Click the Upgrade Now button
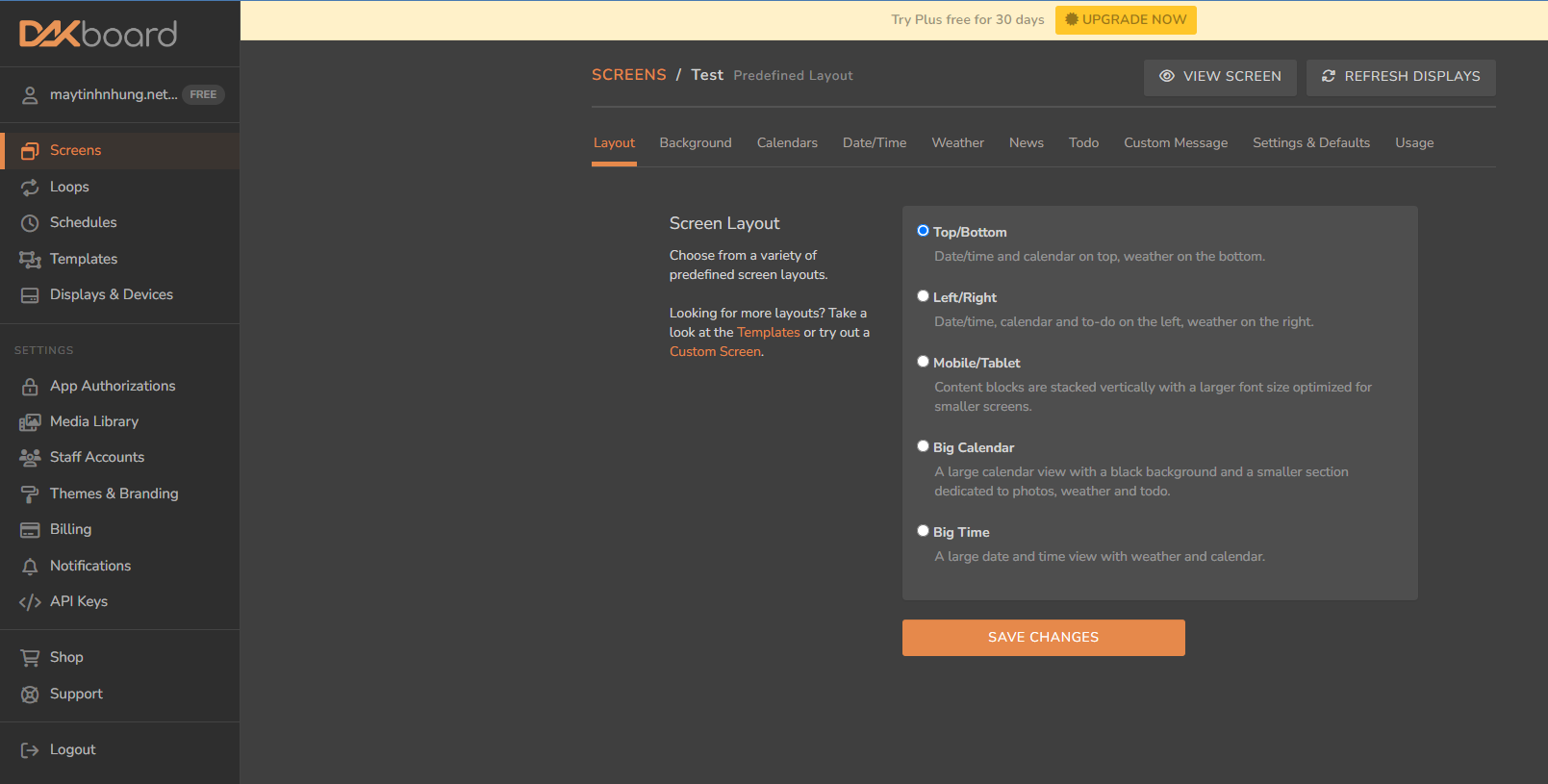Image resolution: width=1548 pixels, height=784 pixels. point(1126,20)
